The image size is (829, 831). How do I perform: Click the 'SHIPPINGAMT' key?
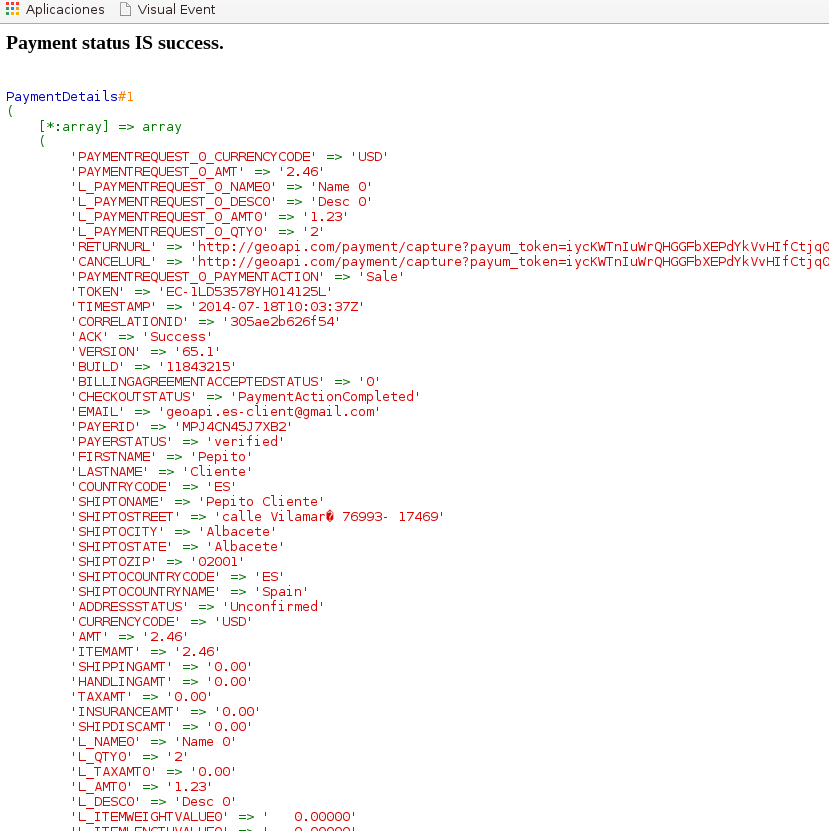(122, 667)
